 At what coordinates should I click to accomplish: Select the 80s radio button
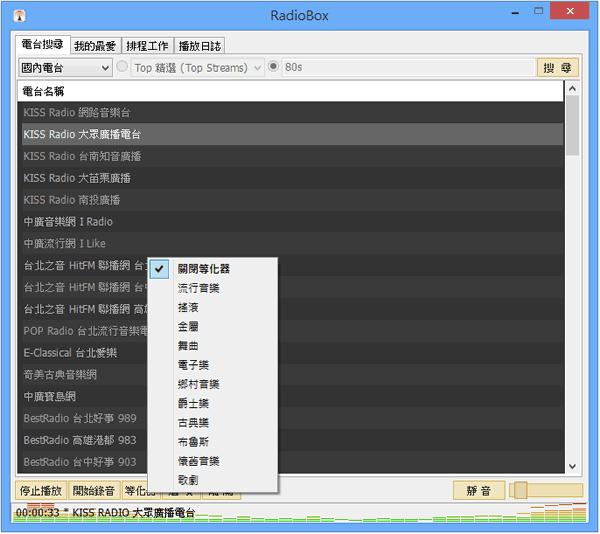click(x=274, y=68)
